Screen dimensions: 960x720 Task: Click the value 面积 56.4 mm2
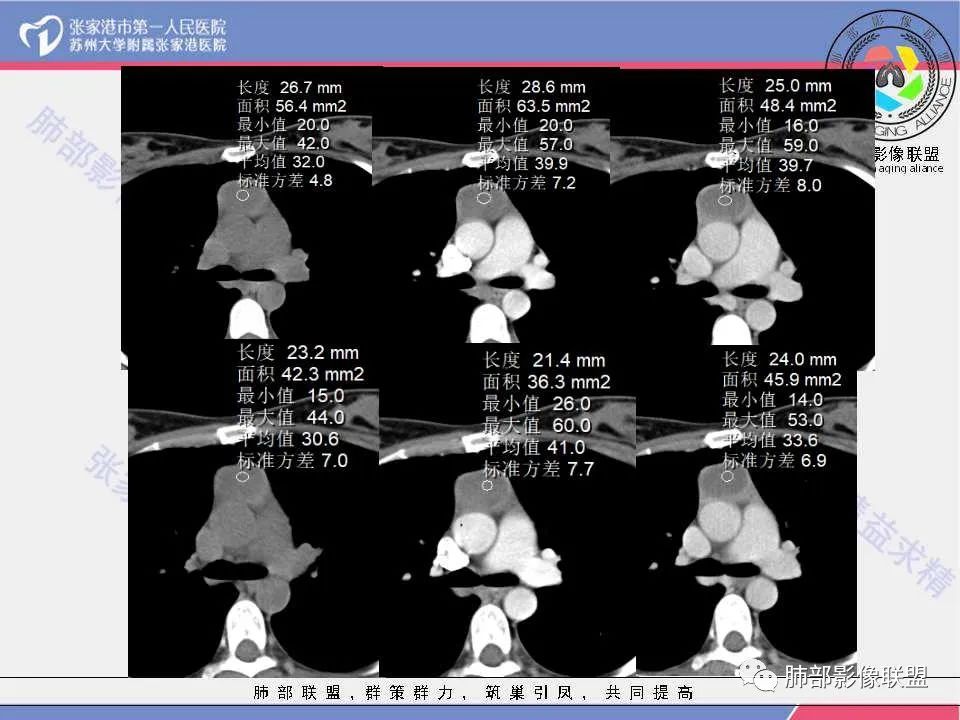292,106
